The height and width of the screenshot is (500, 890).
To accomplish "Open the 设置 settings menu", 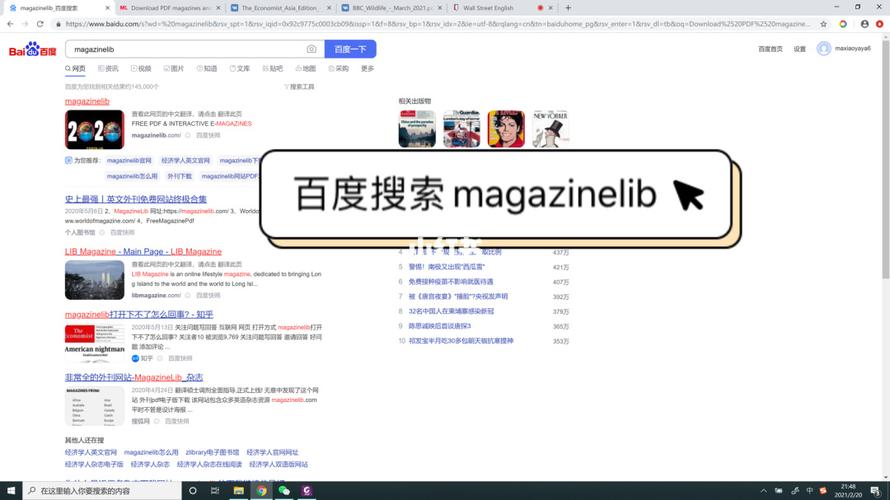I will click(799, 49).
